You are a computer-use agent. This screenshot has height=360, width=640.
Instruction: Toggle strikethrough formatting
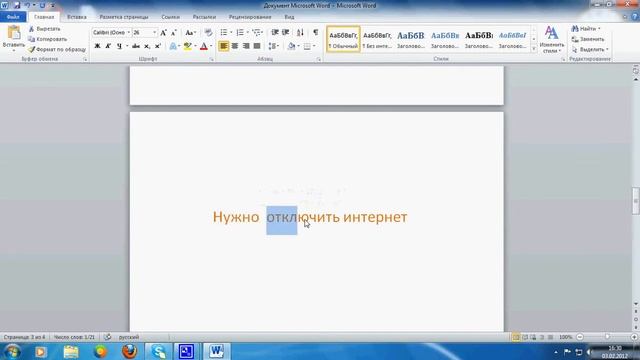click(x=136, y=46)
